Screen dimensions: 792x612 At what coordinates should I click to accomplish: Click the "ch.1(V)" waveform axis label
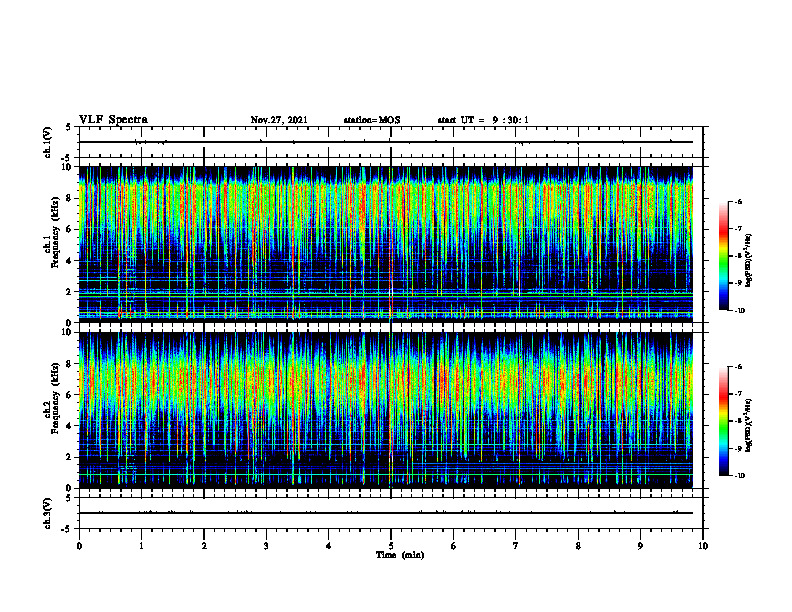(47, 142)
